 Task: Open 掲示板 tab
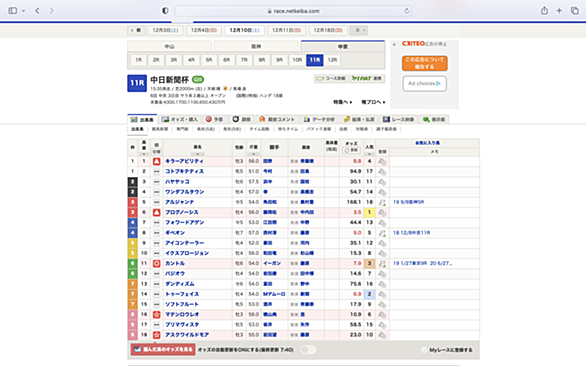coord(434,119)
